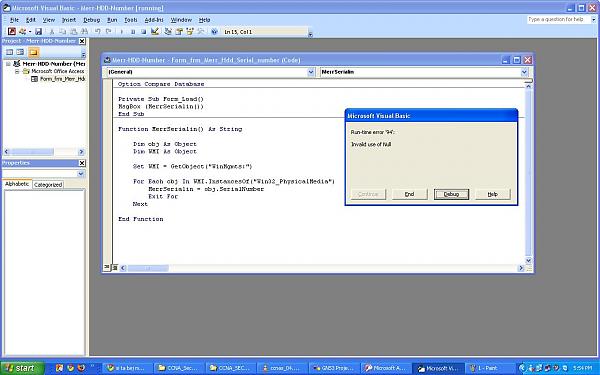Click the View Microsoft Access toolbar icon
Viewport: 600px width, 375px height.
[x=12, y=31]
